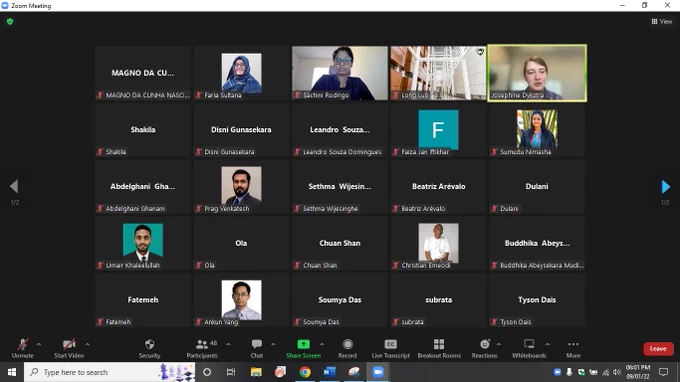Click Christian Emeodi's profile picture

coord(438,243)
